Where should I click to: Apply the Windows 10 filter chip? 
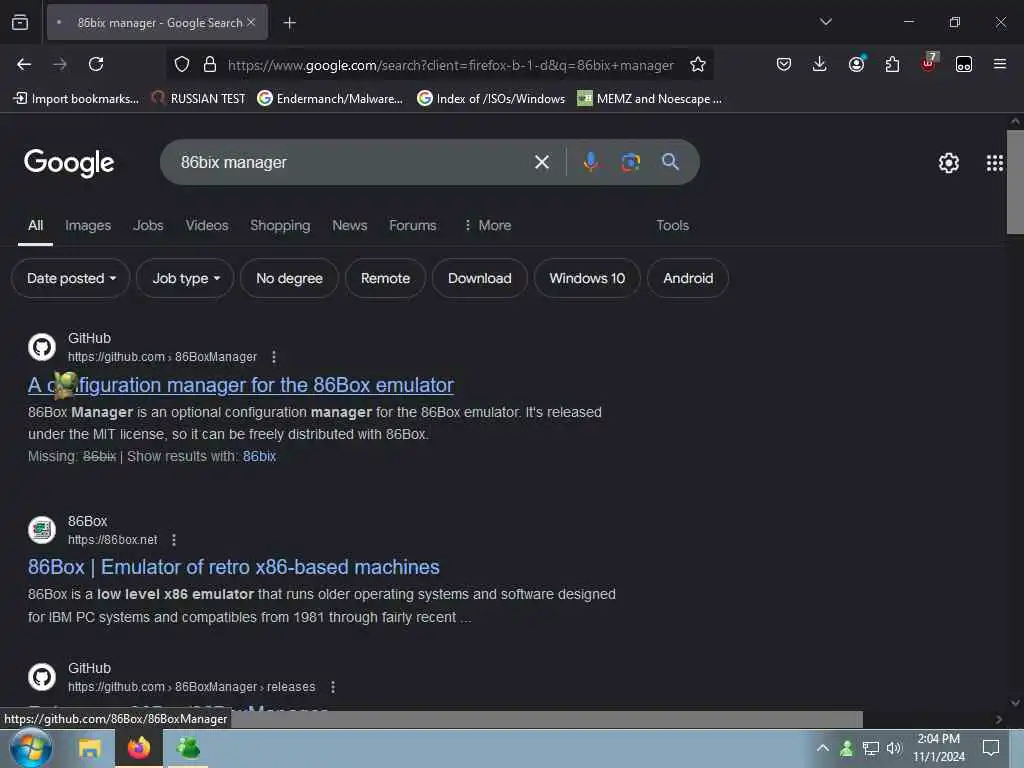587,278
